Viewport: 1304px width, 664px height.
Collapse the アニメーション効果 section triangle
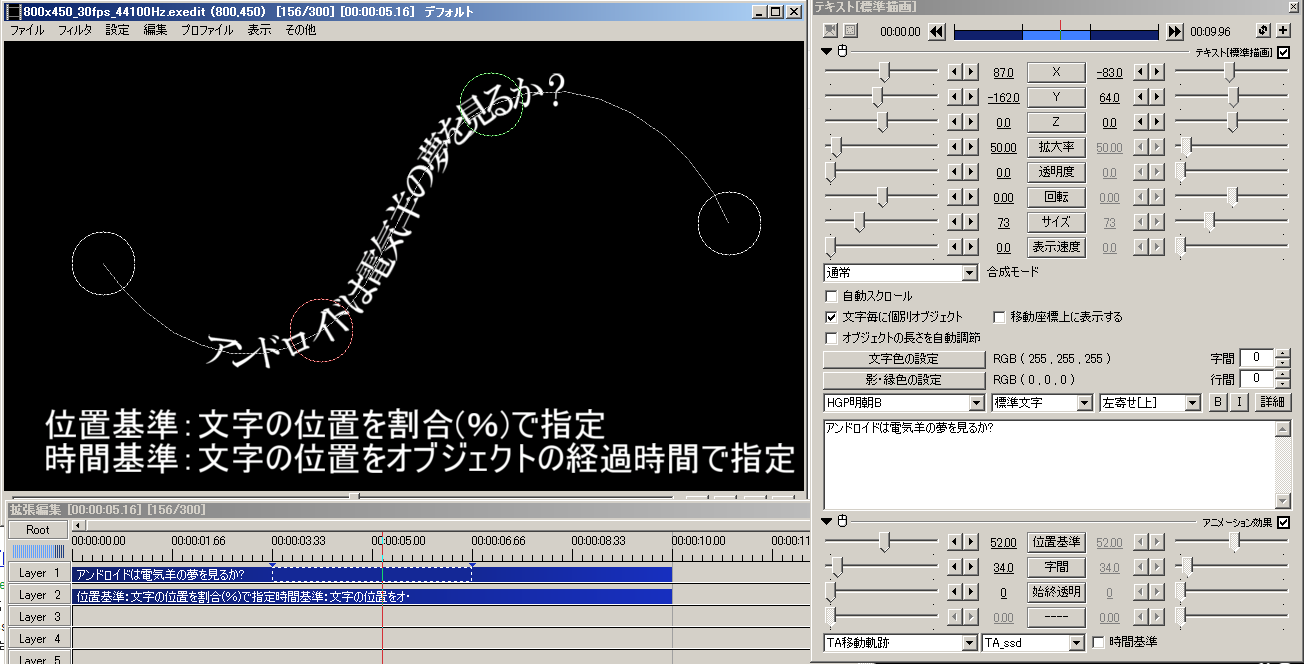827,521
